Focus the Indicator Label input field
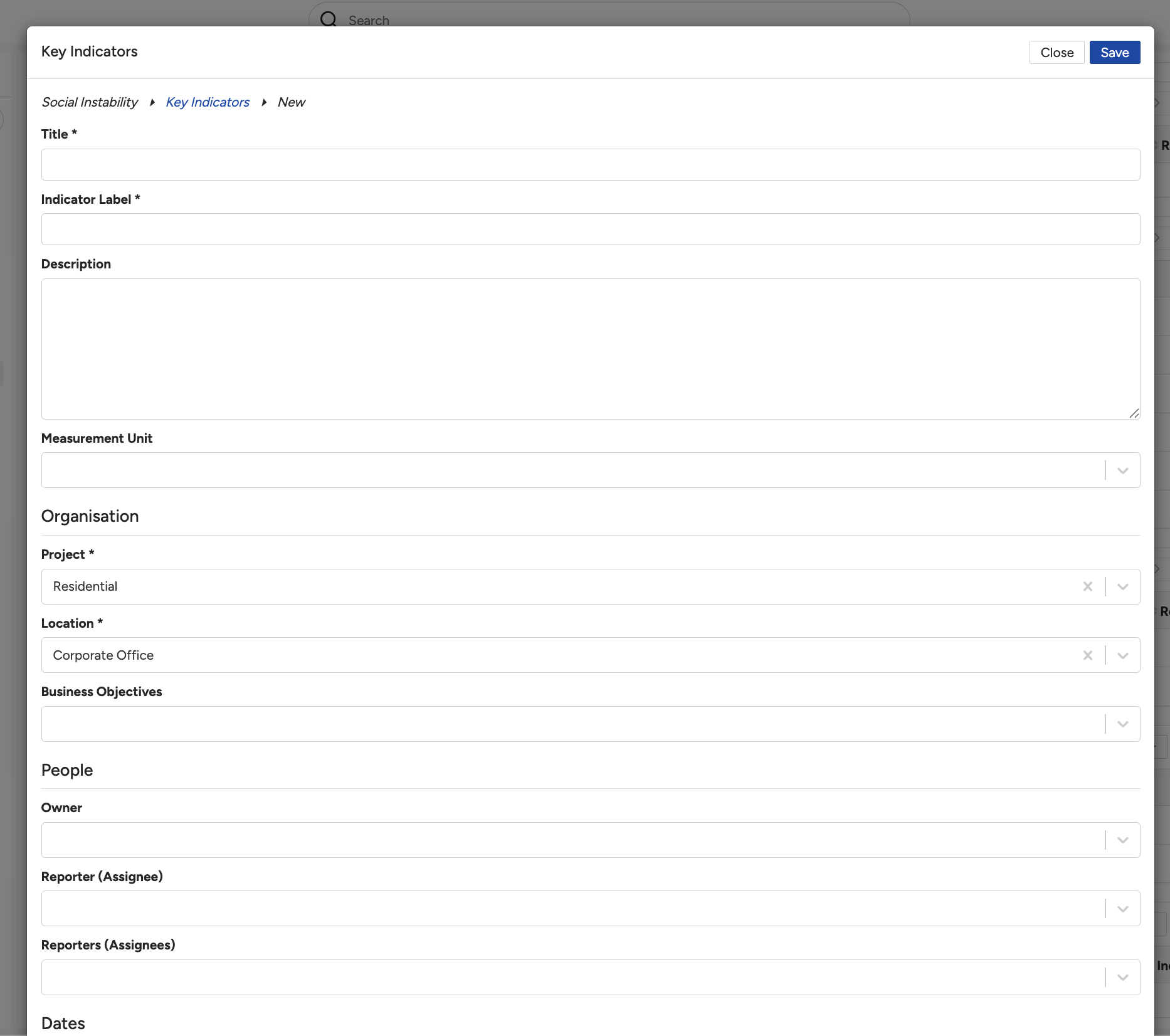The width and height of the screenshot is (1170, 1036). 591,230
